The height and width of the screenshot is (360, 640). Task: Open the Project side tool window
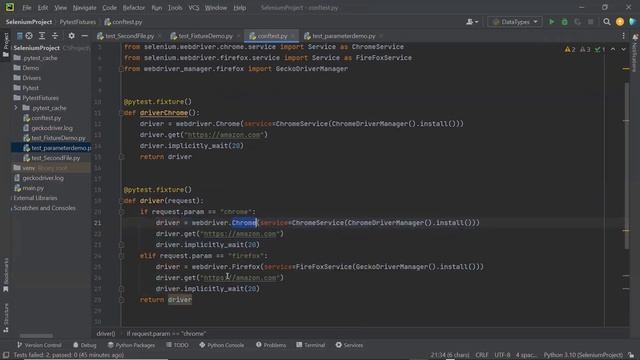tap(5, 46)
